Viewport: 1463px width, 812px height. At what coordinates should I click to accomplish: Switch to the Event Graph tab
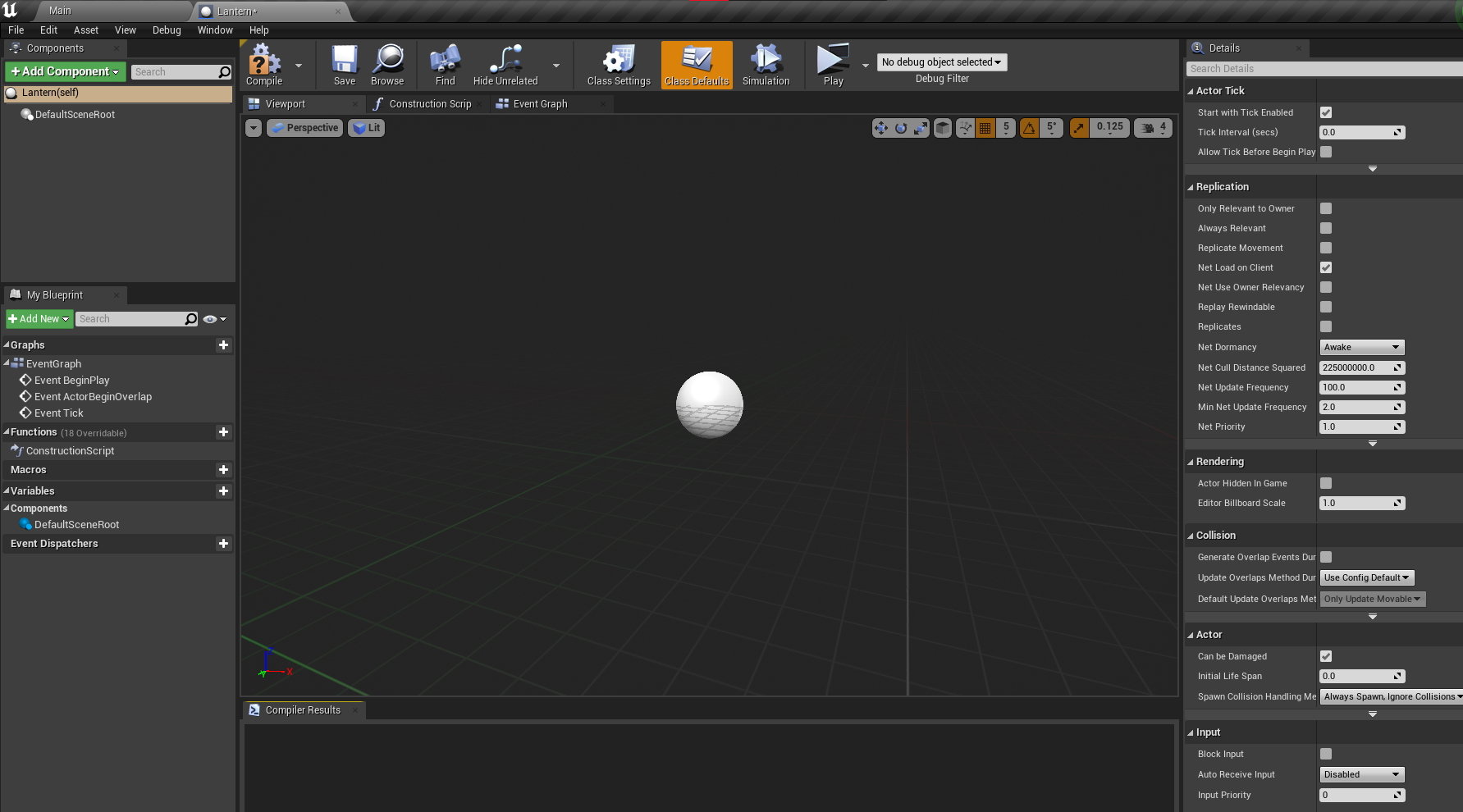(x=539, y=104)
